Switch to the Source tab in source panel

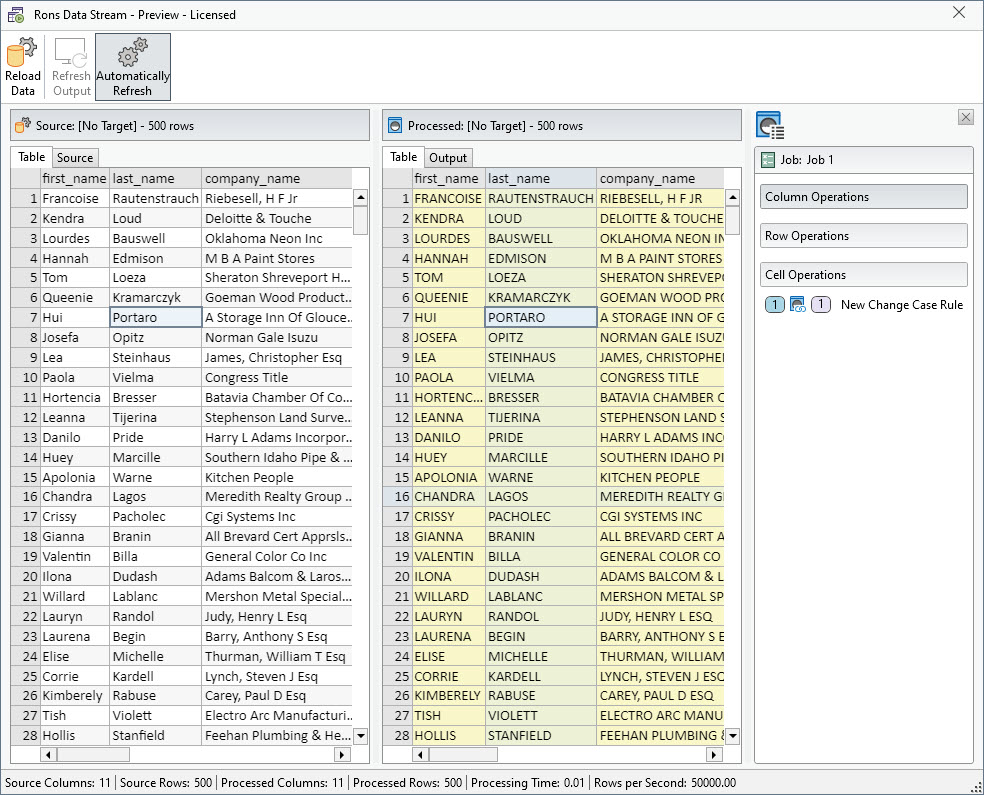point(75,158)
